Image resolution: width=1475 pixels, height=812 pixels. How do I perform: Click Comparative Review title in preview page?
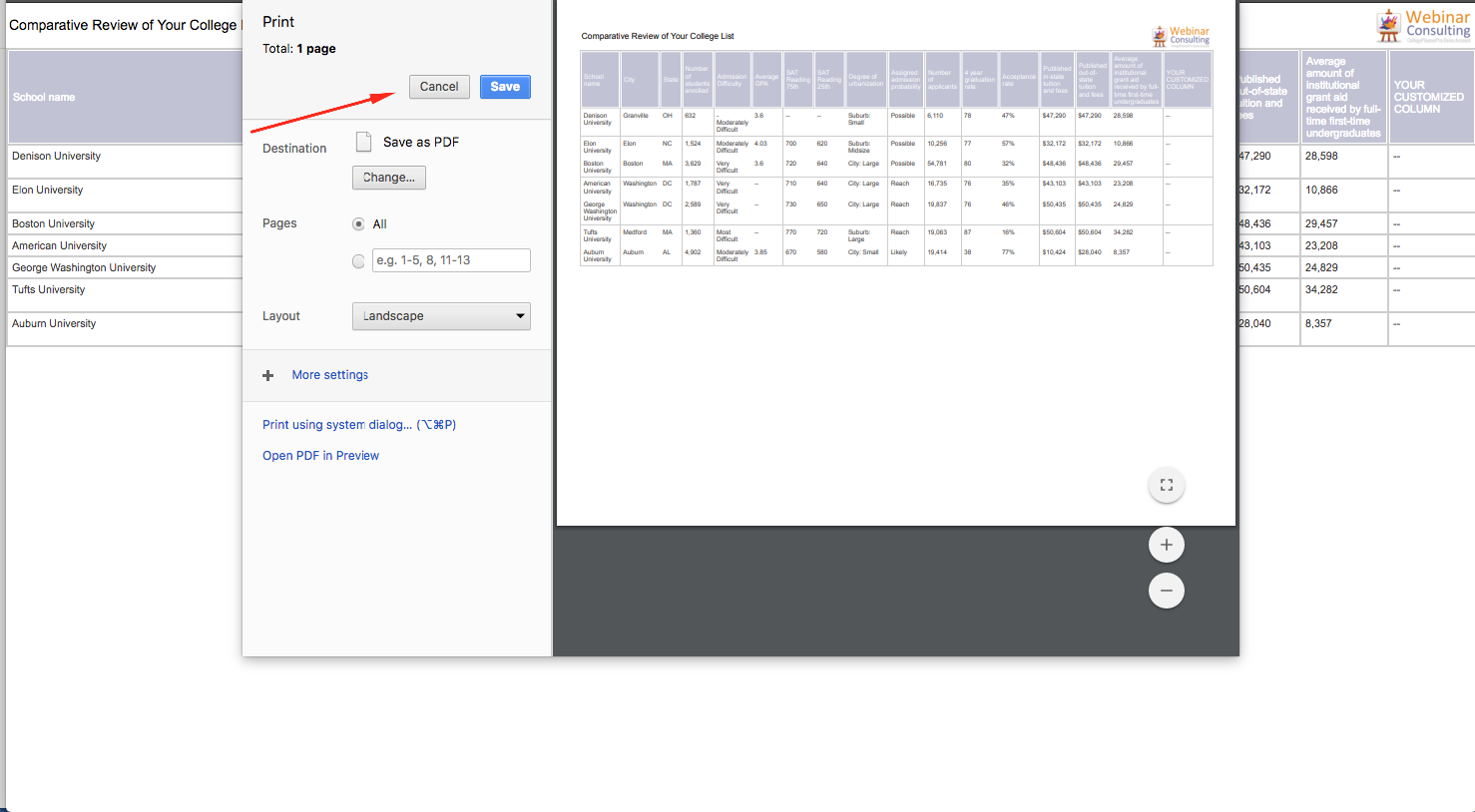point(658,36)
